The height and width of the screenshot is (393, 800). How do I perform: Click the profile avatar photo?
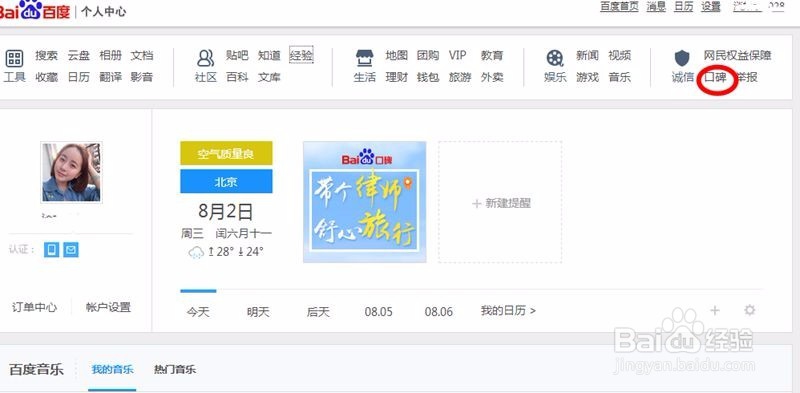pos(71,173)
